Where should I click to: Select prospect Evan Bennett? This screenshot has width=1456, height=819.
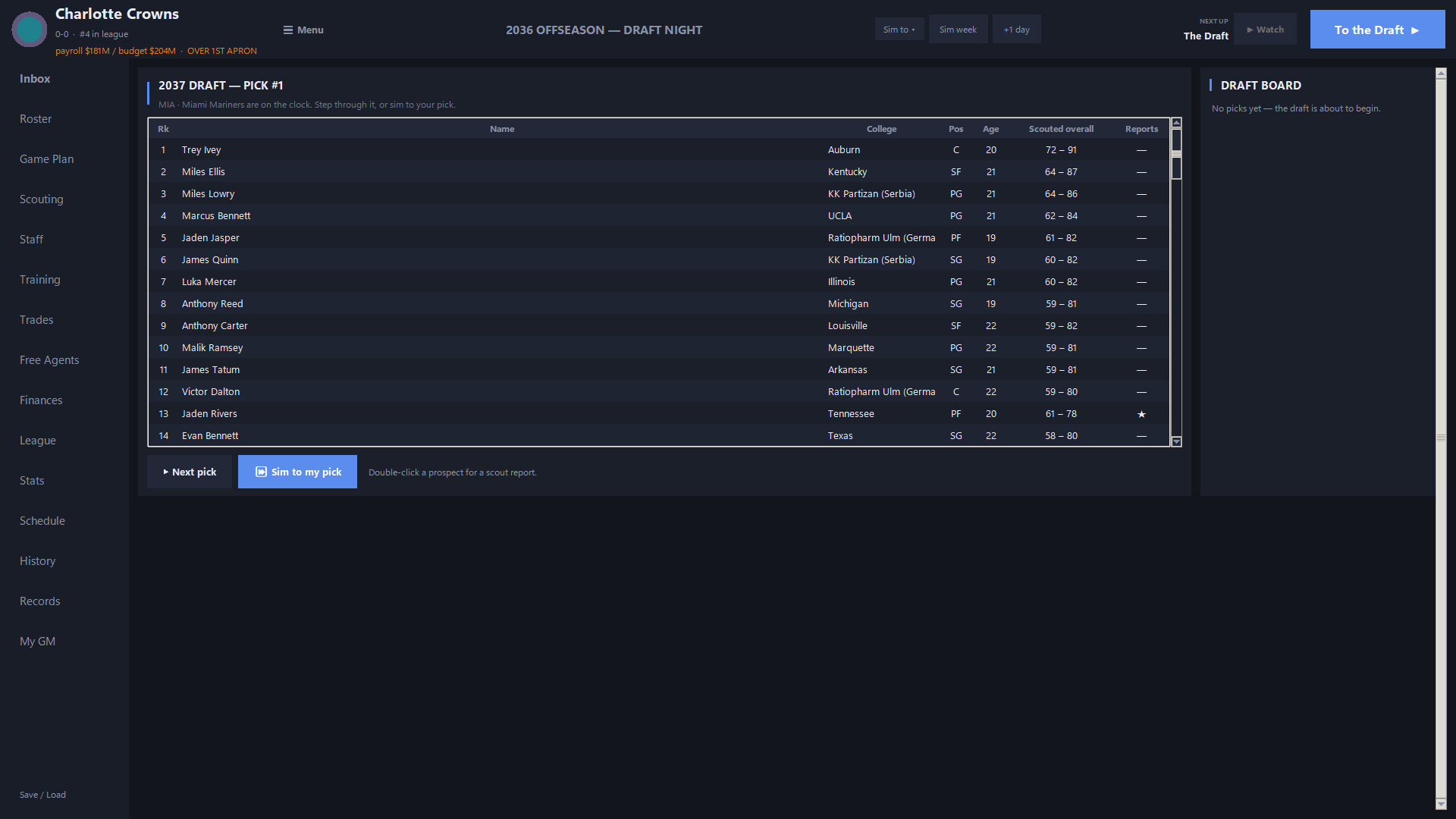[x=658, y=436]
